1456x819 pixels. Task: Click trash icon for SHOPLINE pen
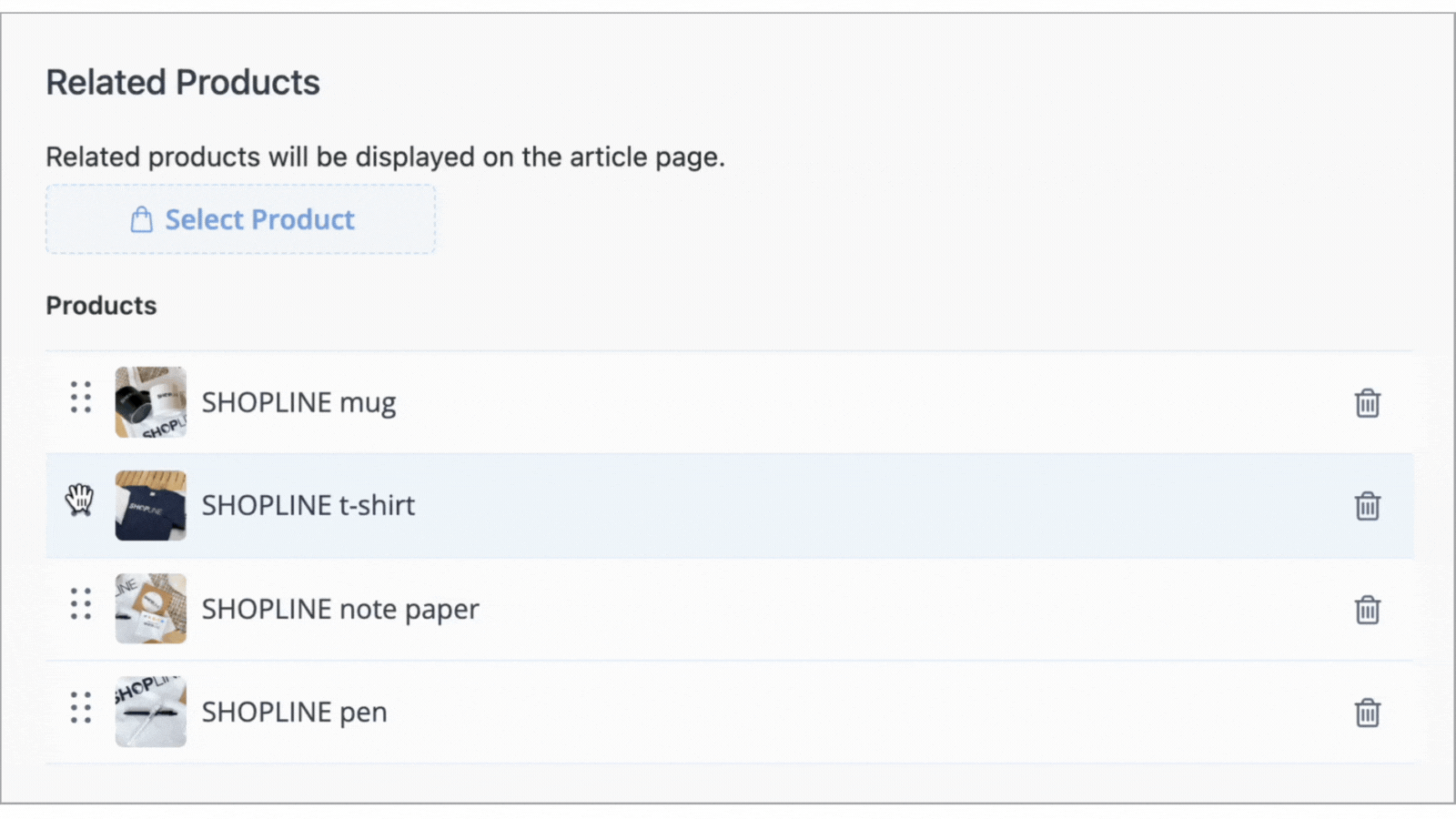click(1367, 712)
